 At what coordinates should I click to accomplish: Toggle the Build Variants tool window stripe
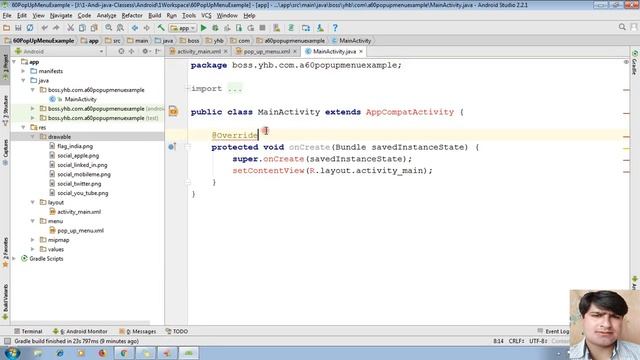click(5, 301)
